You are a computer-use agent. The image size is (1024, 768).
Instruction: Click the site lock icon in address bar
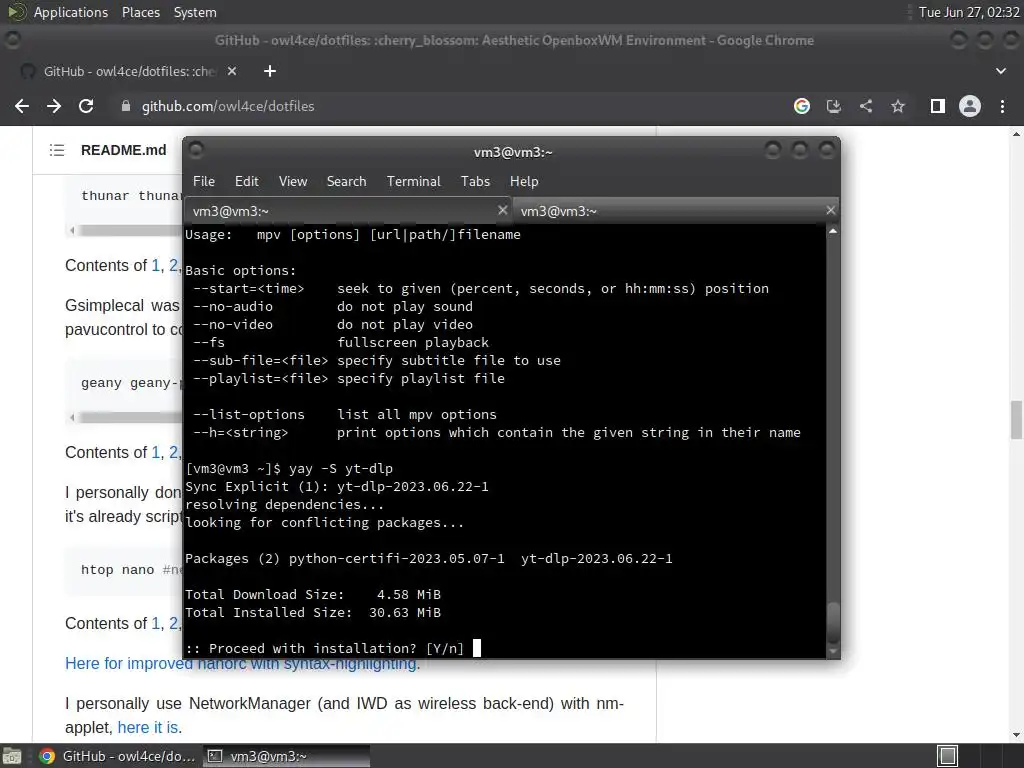(126, 106)
